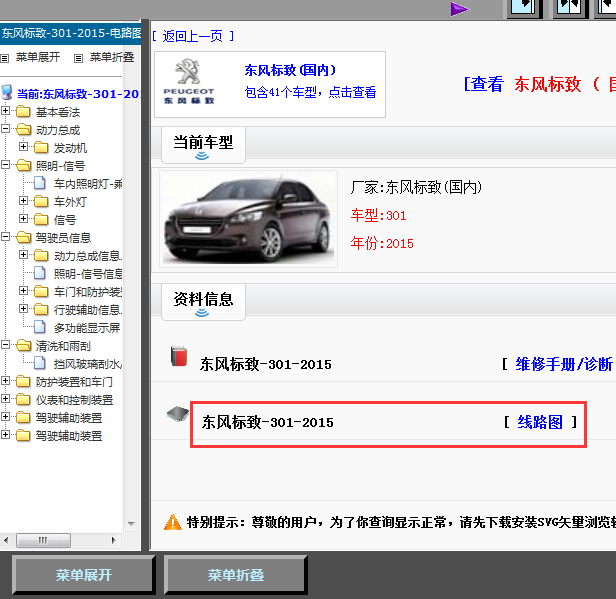The image size is (616, 599).
Task: Click the sidebar horizontal scrollbar right arrow
Action: [x=114, y=540]
